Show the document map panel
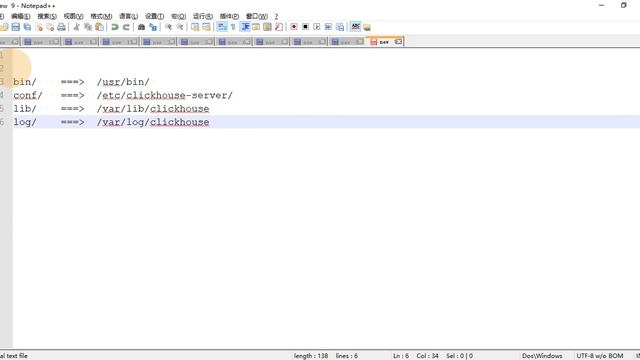The height and width of the screenshot is (360, 640). [267, 27]
